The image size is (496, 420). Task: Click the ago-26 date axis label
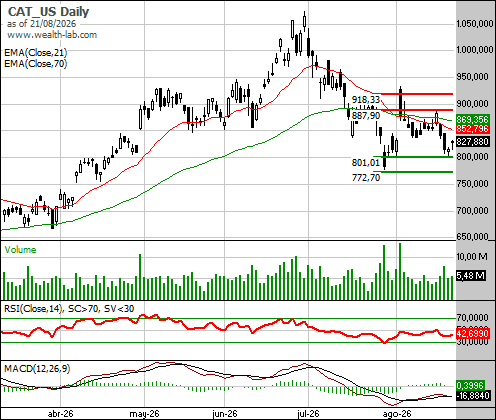(x=397, y=414)
